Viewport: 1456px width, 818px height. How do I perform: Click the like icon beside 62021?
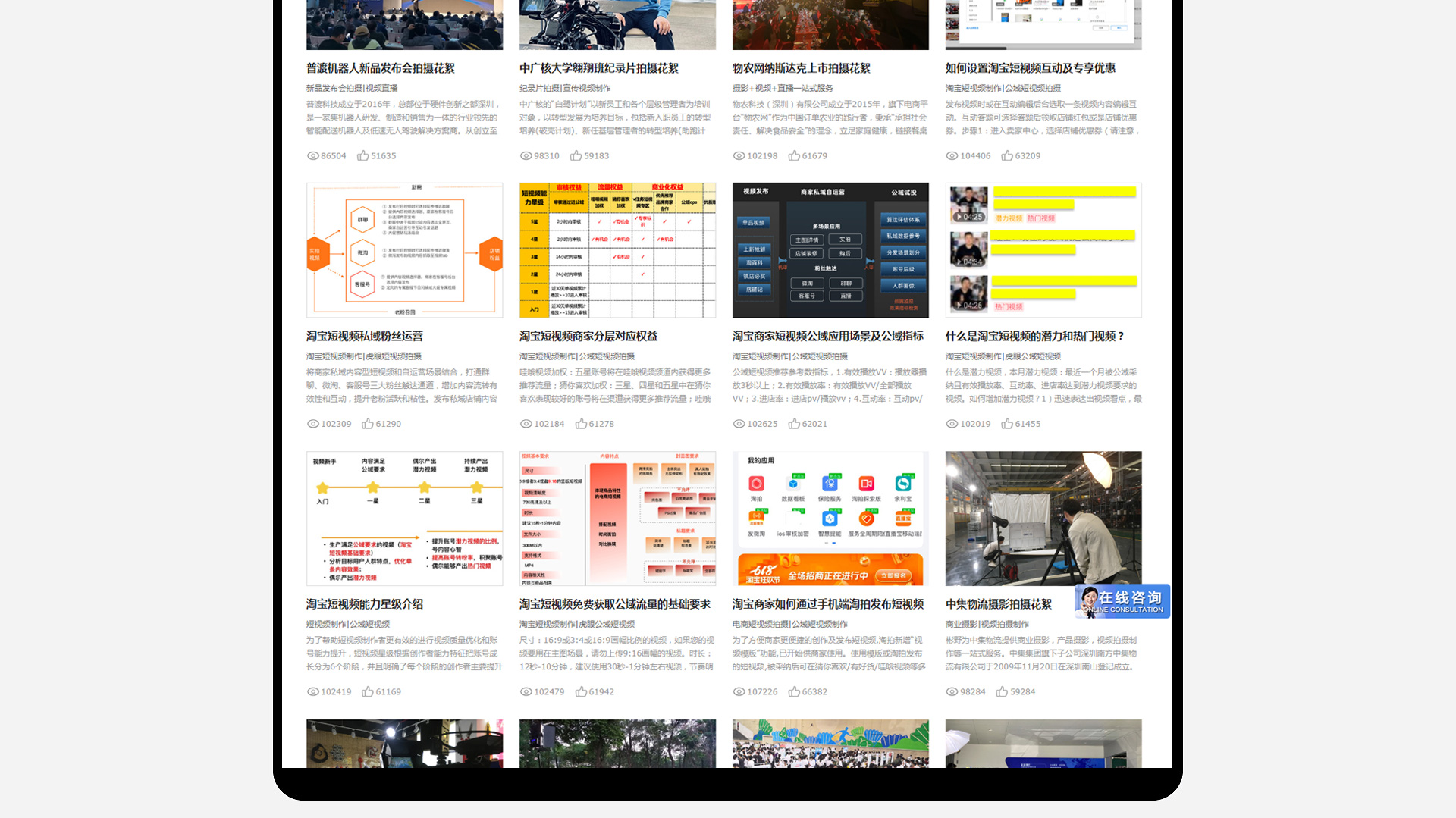click(794, 424)
